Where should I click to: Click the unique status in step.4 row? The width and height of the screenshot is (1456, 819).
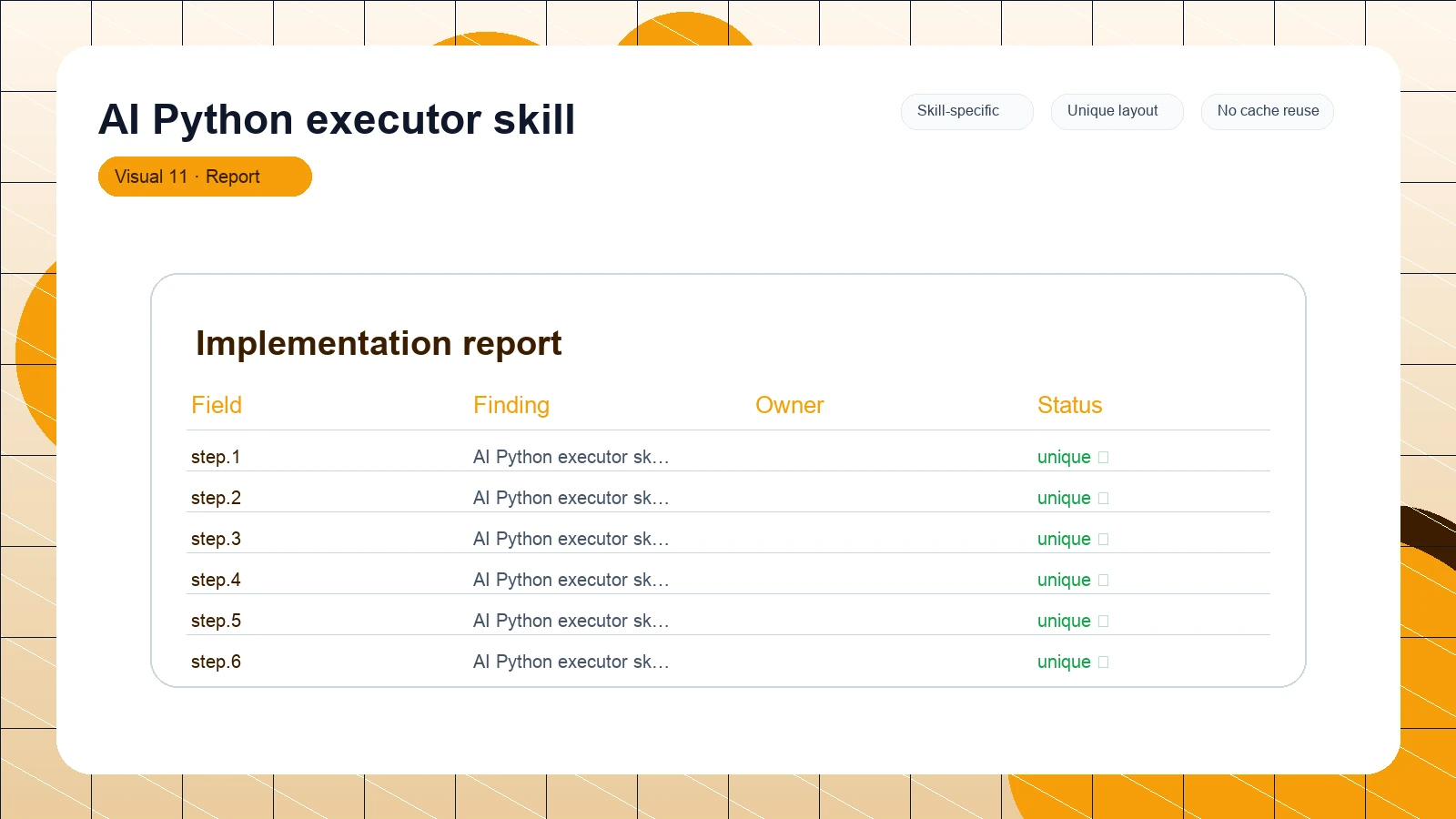(1073, 580)
